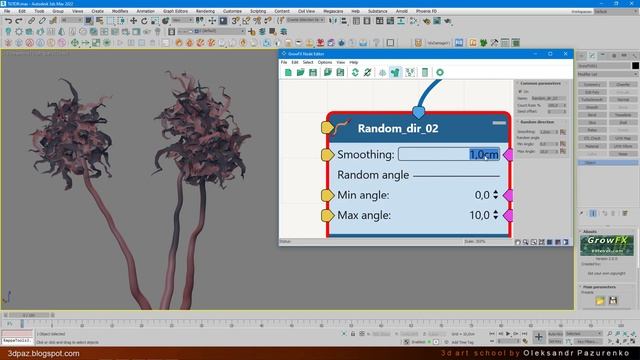Click the trash bin icon in Node Editor toolbar
The image size is (640, 360).
tap(425, 72)
